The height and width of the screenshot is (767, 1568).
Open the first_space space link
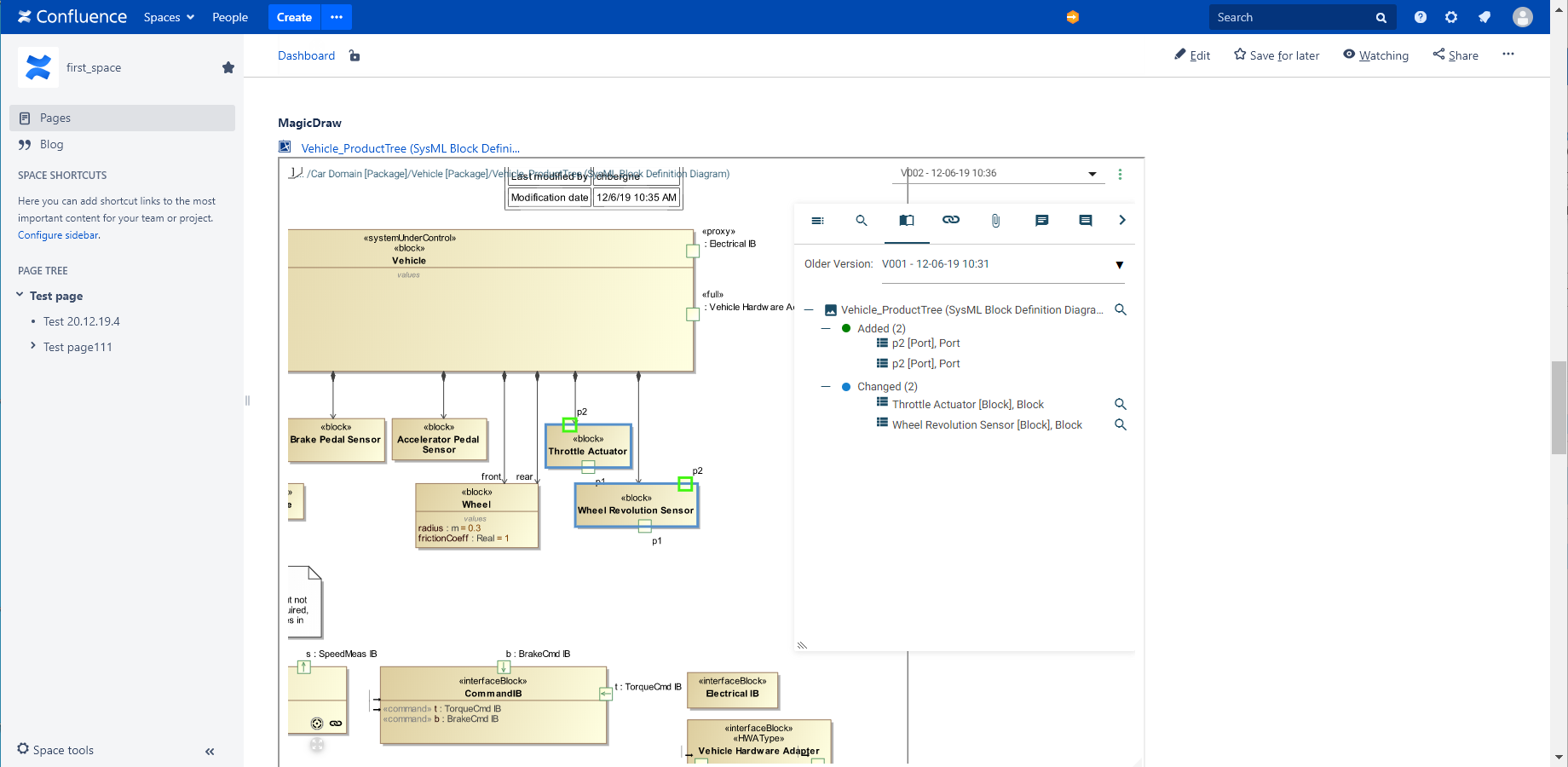(94, 67)
